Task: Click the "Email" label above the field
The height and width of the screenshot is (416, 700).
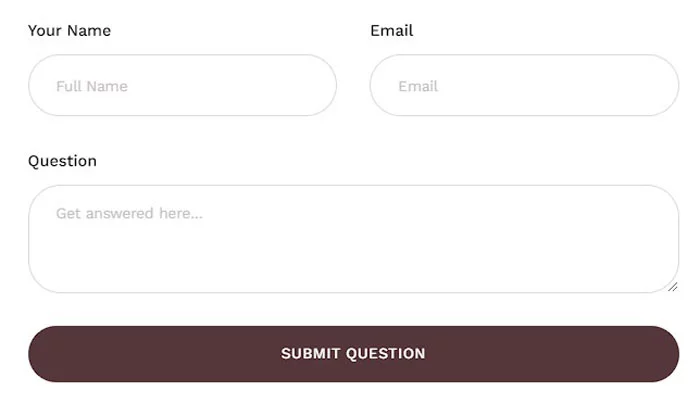Action: click(391, 31)
